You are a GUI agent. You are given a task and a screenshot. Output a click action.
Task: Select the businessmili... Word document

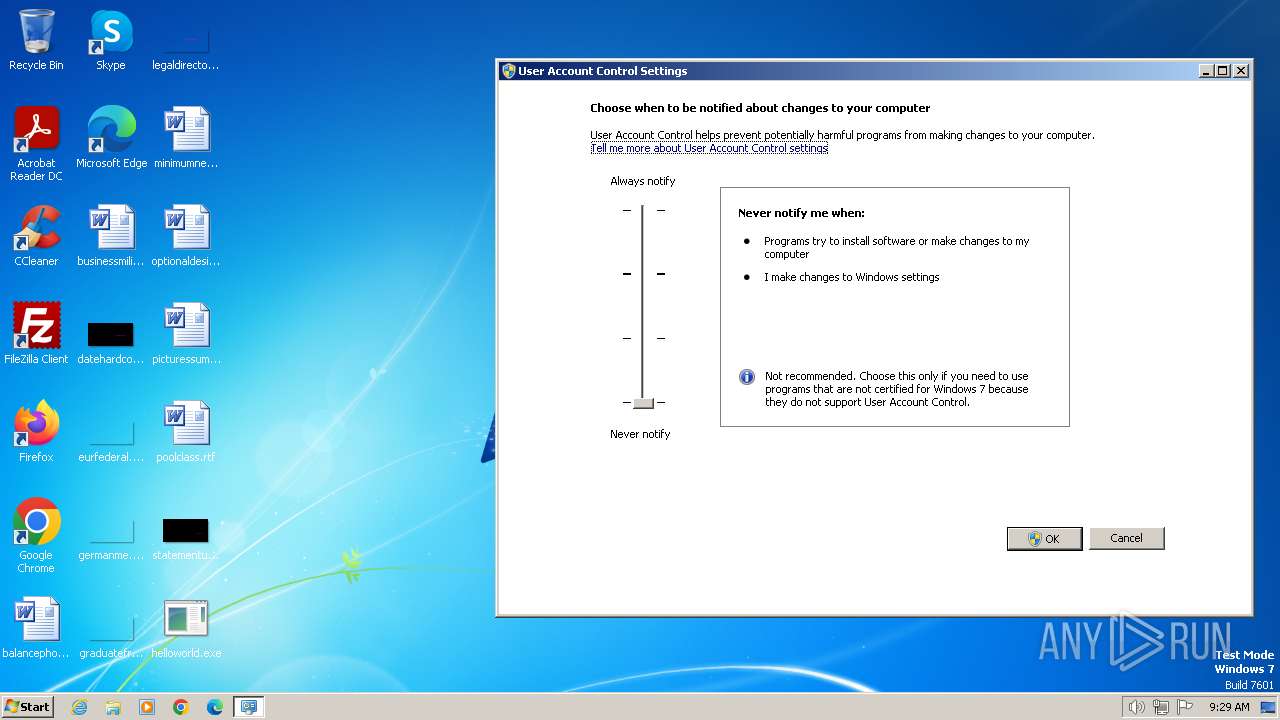coord(111,236)
